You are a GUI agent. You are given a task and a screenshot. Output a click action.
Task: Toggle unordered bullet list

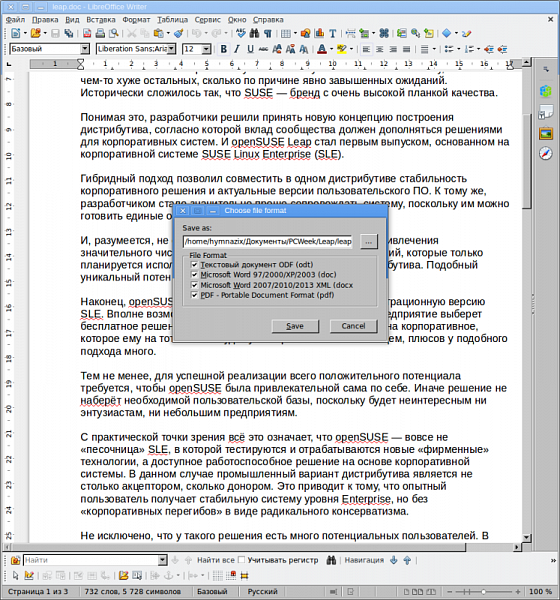point(449,49)
